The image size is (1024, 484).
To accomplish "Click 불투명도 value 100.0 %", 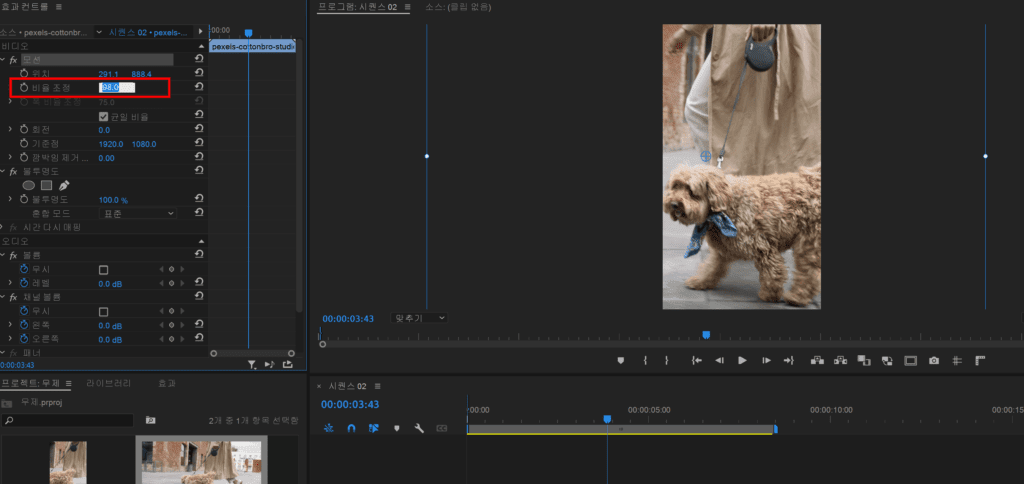I will [x=113, y=200].
